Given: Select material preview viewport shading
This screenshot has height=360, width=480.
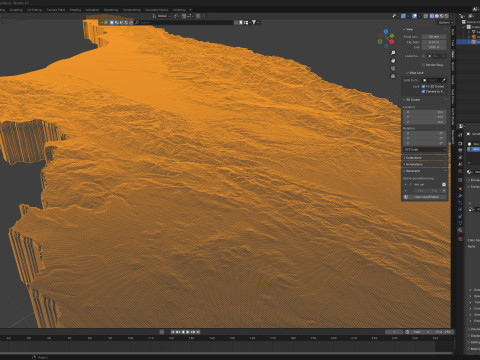Looking at the screenshot, I should pos(442,16).
